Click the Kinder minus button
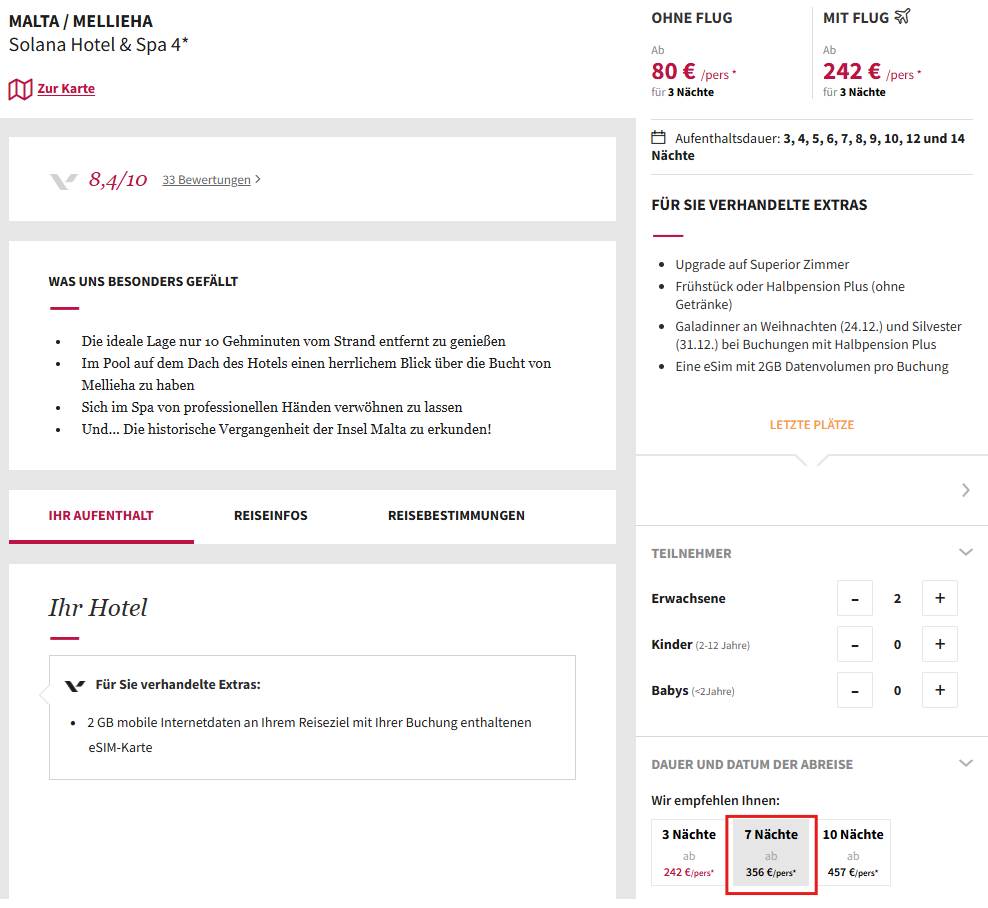The width and height of the screenshot is (988, 908). (854, 644)
